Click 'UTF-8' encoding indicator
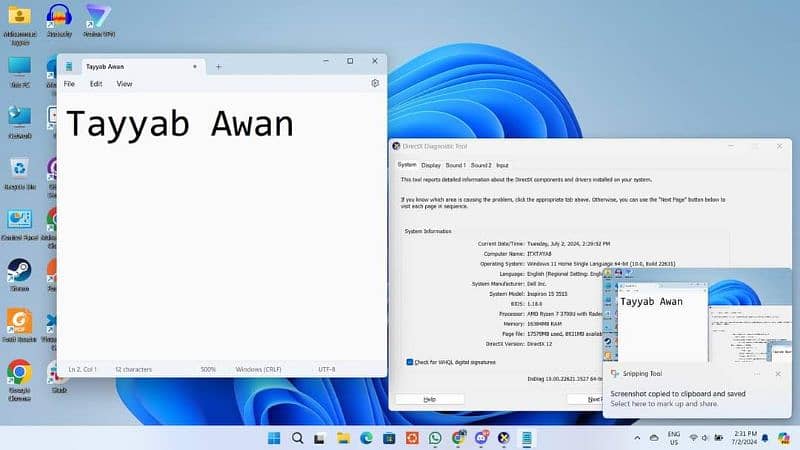800x450 pixels. pos(327,369)
